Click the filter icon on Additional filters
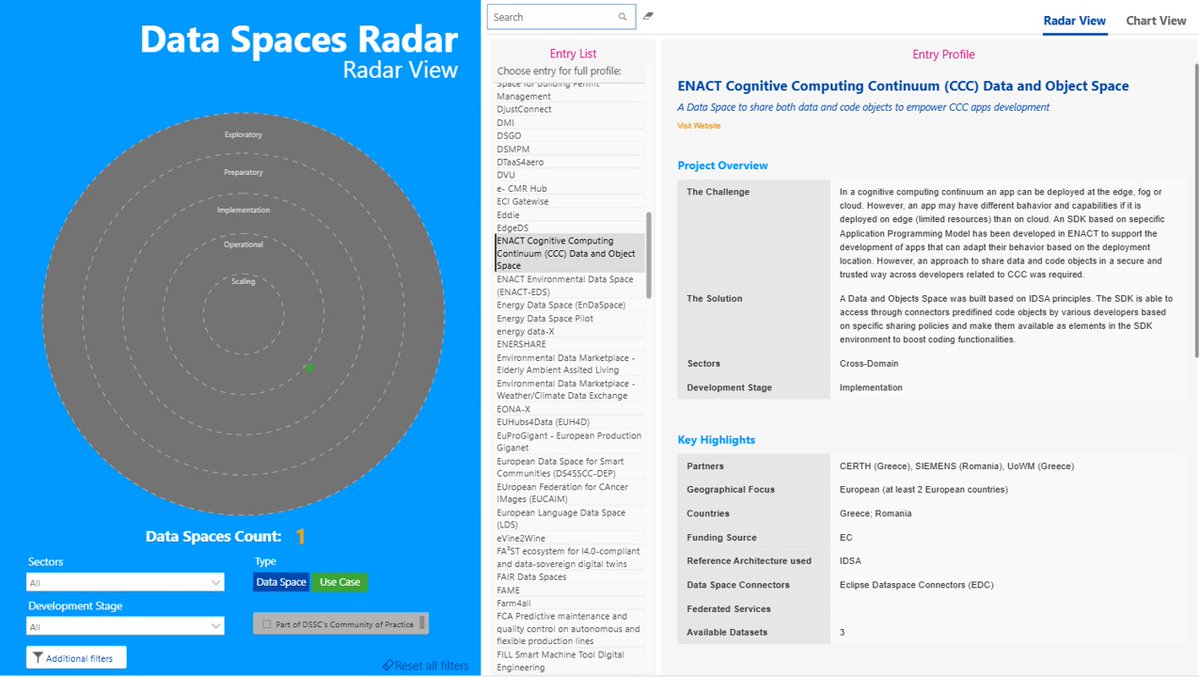 (x=38, y=658)
